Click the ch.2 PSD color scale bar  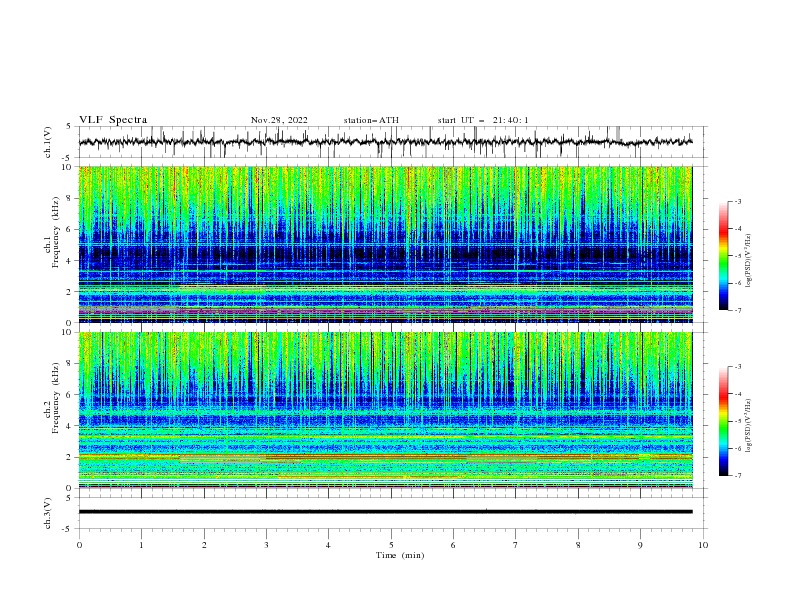723,421
